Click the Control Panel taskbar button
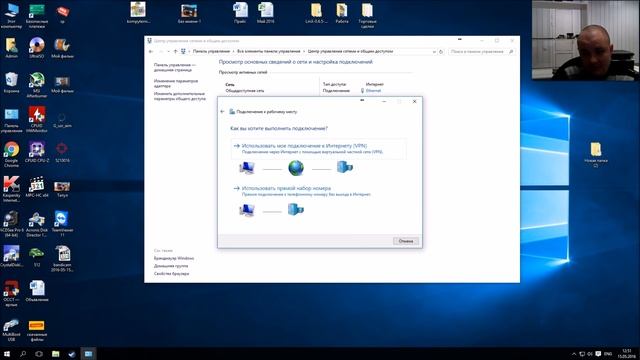Image resolution: width=640 pixels, height=360 pixels. coord(88,354)
